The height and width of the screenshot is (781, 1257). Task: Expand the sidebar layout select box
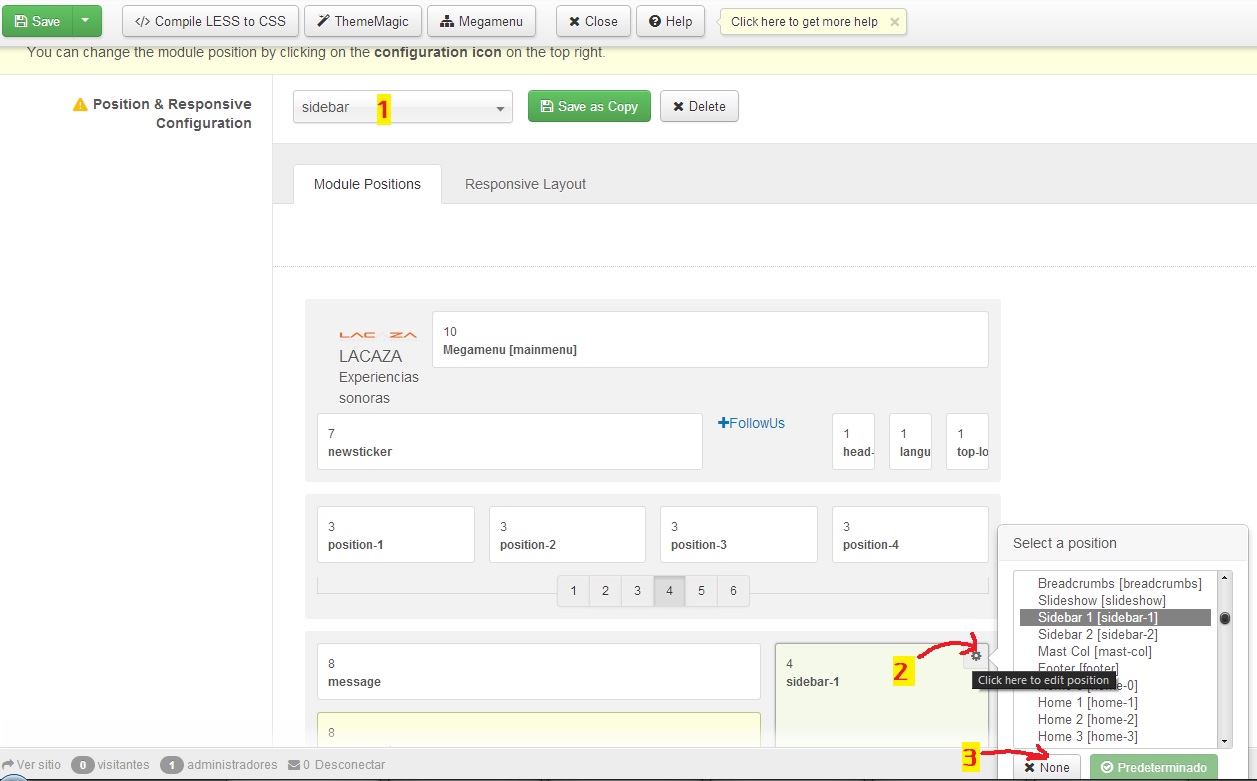(x=402, y=107)
